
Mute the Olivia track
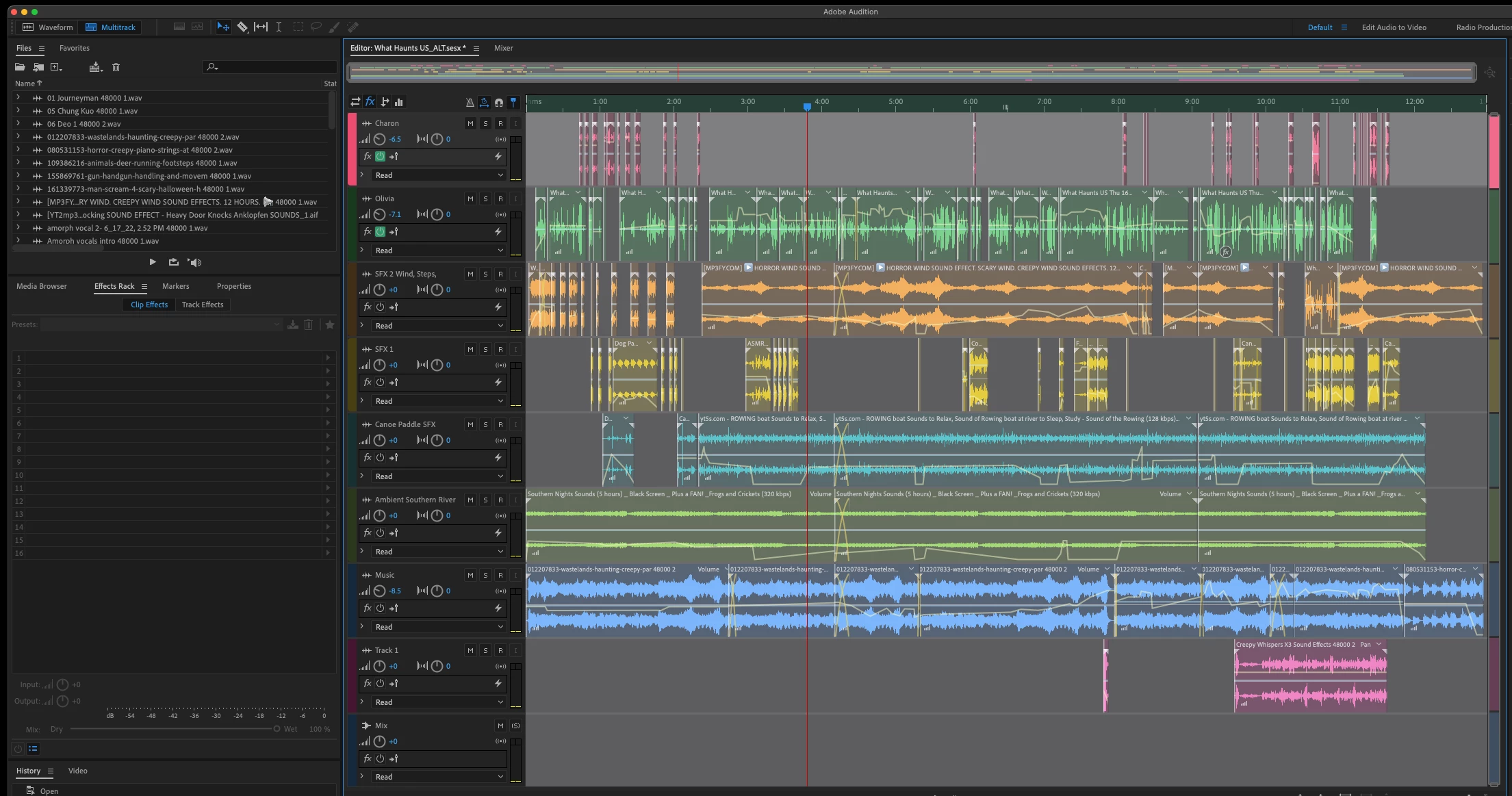tap(470, 198)
